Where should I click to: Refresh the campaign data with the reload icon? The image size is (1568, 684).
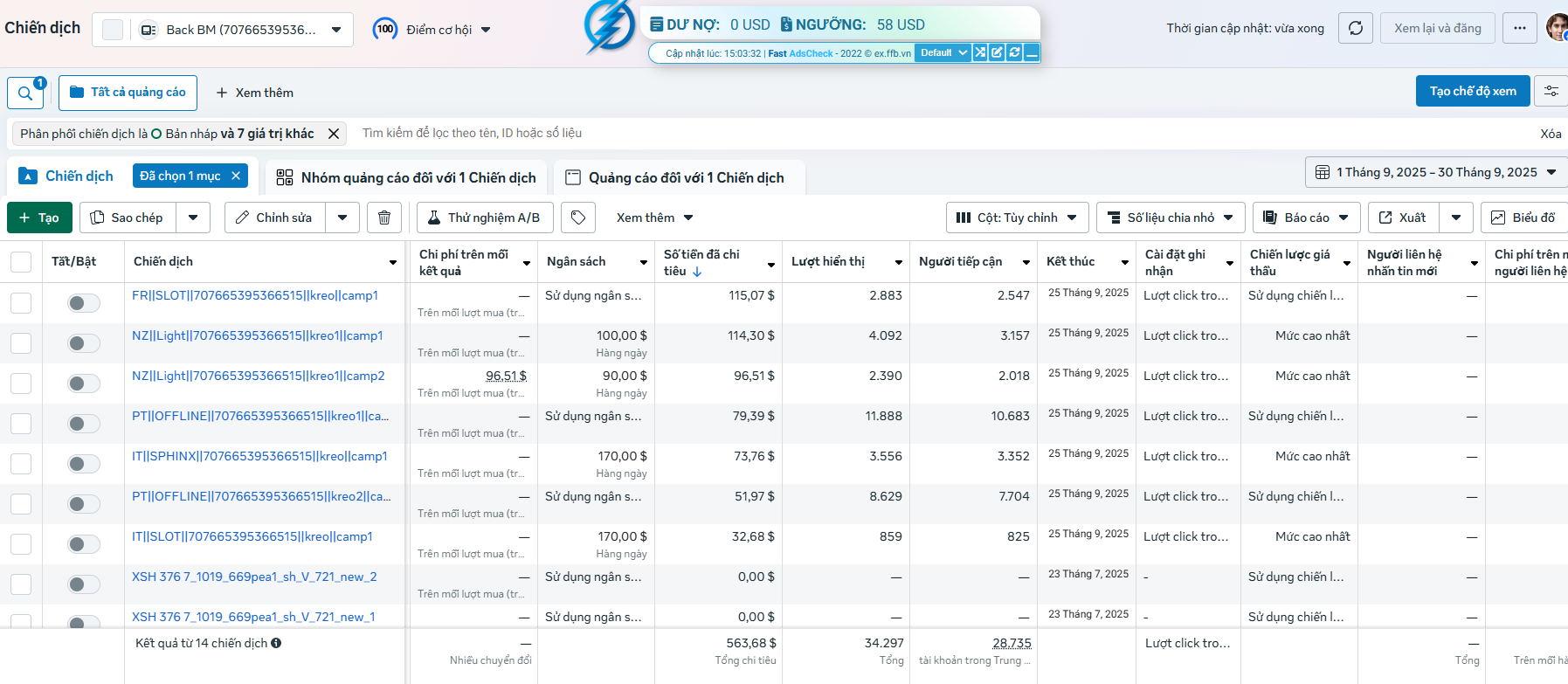(x=1355, y=28)
